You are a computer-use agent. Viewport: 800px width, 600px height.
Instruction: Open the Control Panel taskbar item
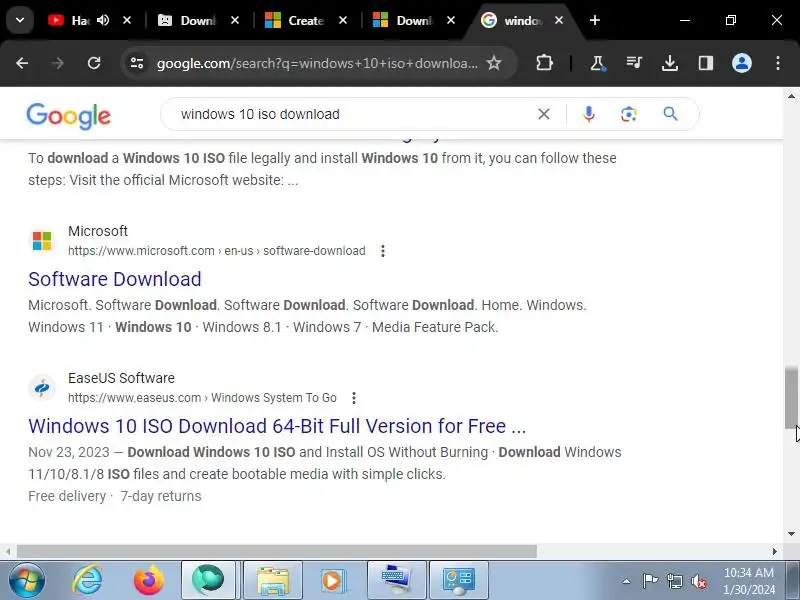pyautogui.click(x=459, y=581)
